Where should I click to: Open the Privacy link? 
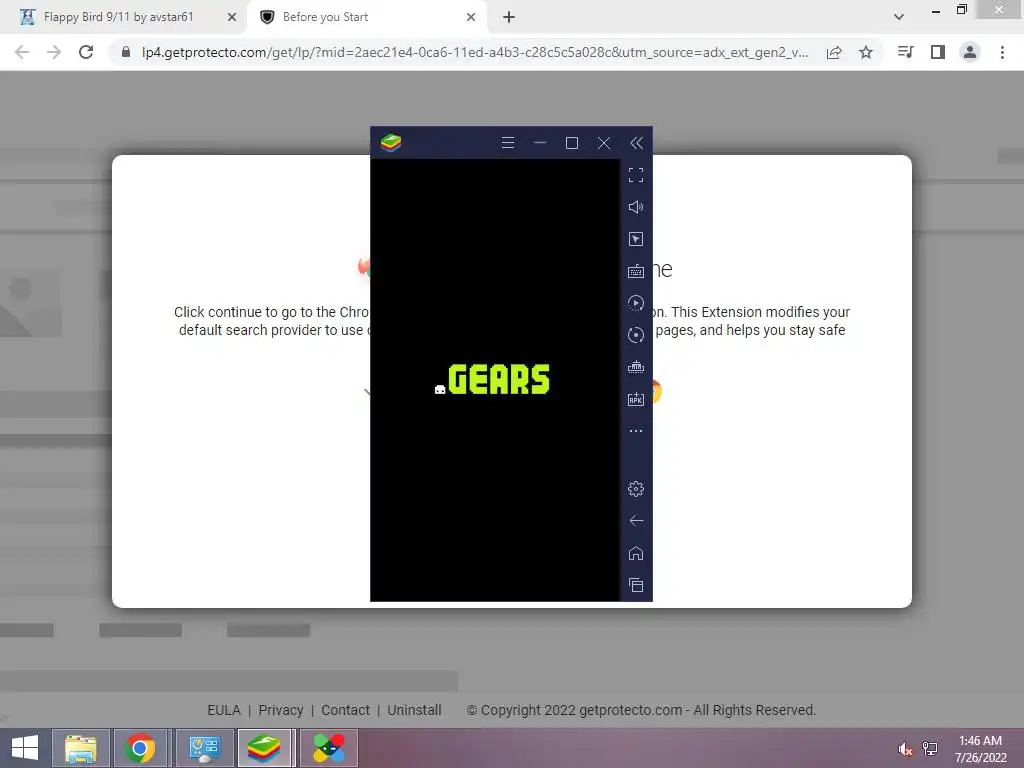pyautogui.click(x=281, y=710)
